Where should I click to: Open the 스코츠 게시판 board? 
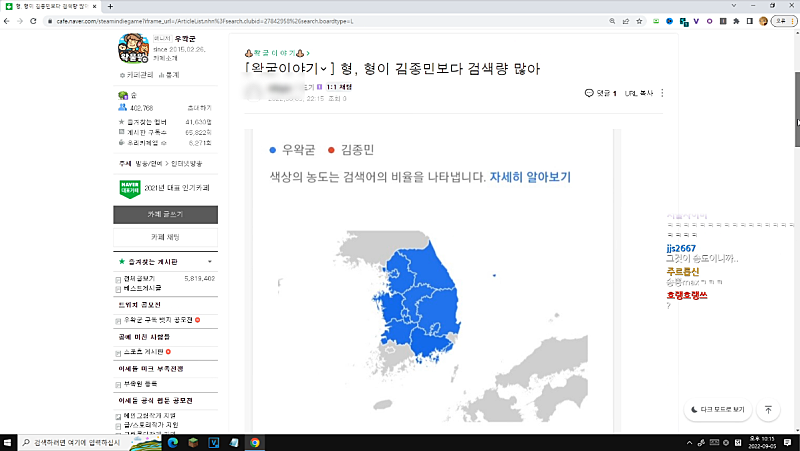[x=143, y=352]
